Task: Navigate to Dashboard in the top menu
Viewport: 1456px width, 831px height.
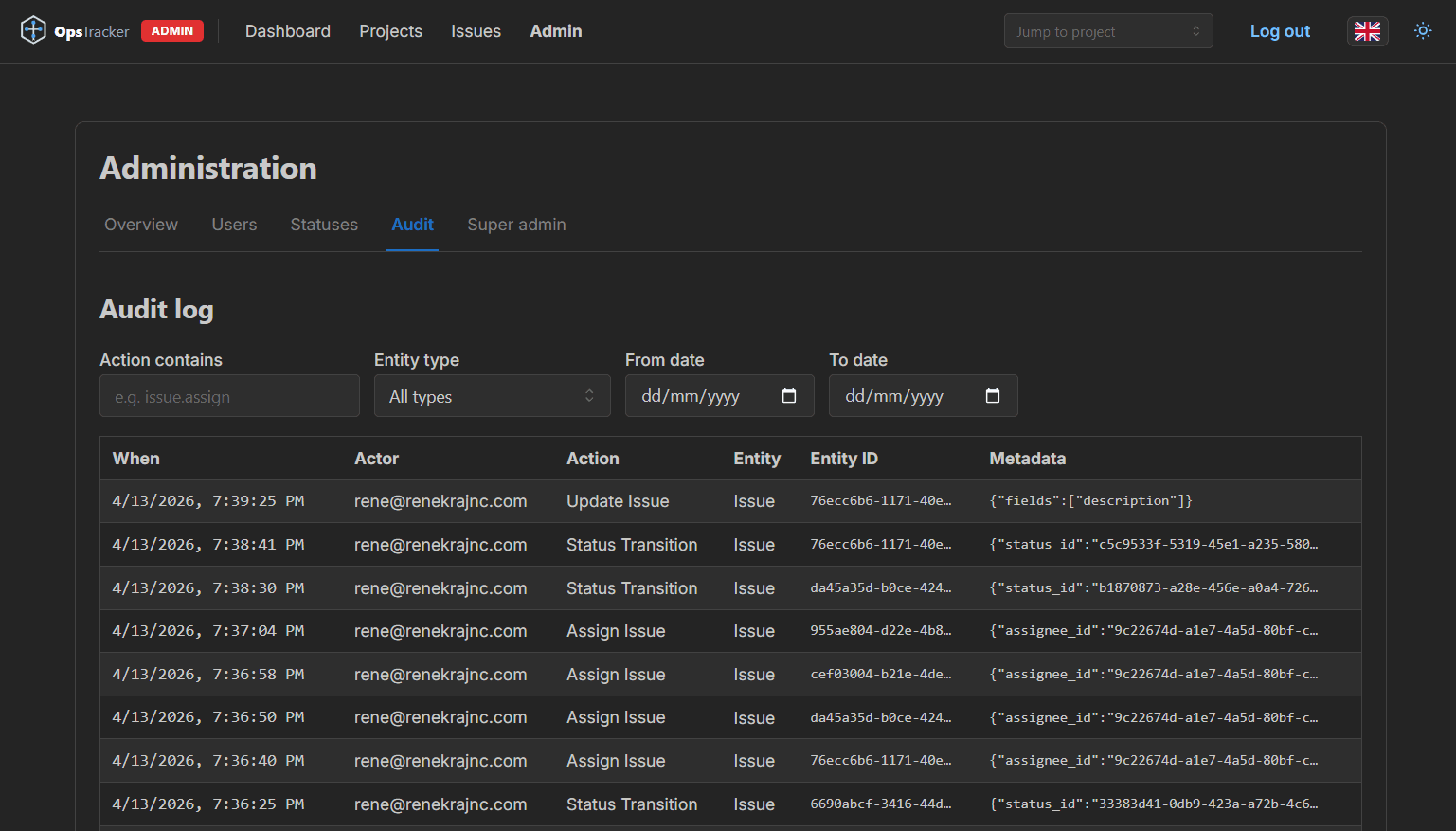Action: (287, 30)
